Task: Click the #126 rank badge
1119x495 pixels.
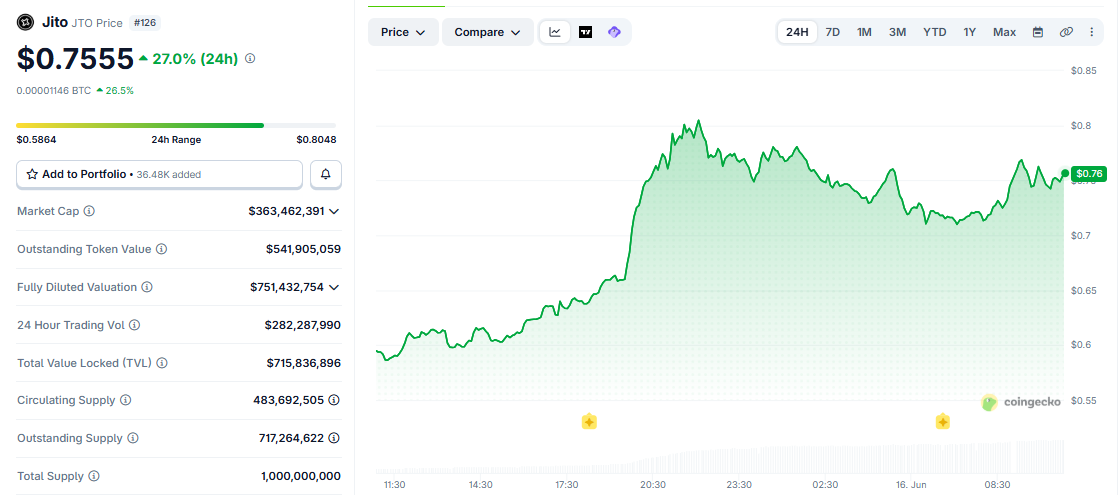Action: point(145,23)
